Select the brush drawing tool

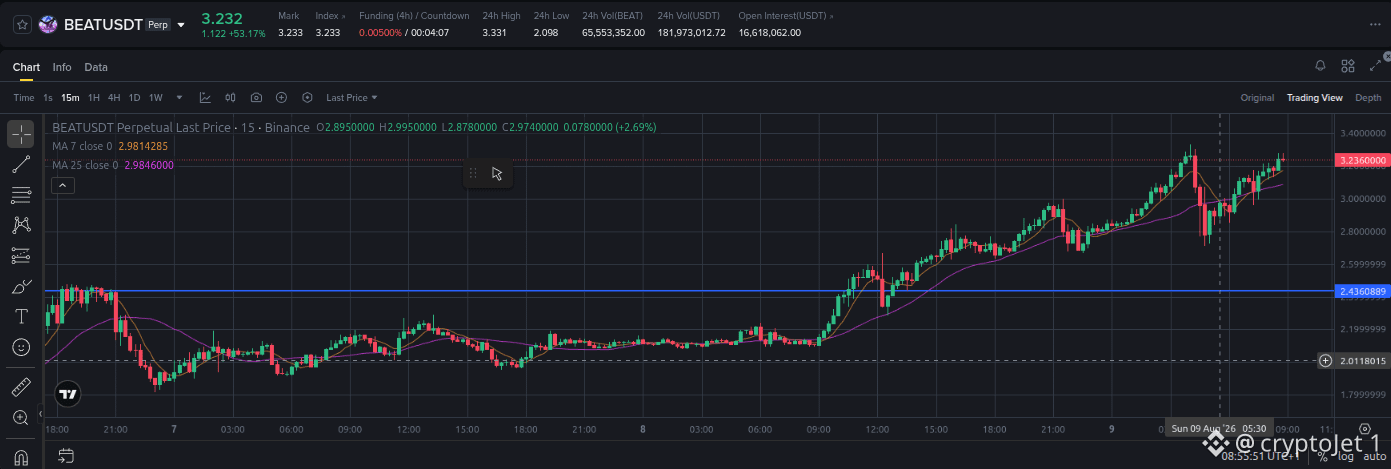pos(21,286)
